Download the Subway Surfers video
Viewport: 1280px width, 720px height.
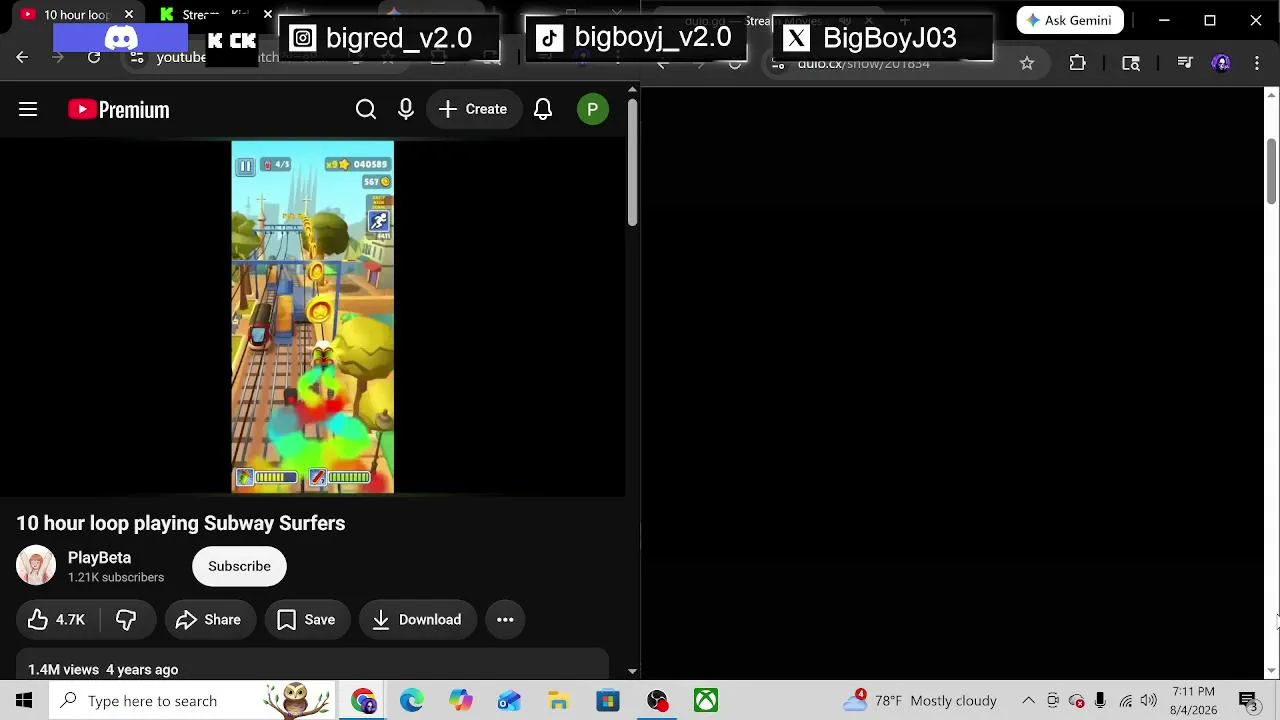418,620
